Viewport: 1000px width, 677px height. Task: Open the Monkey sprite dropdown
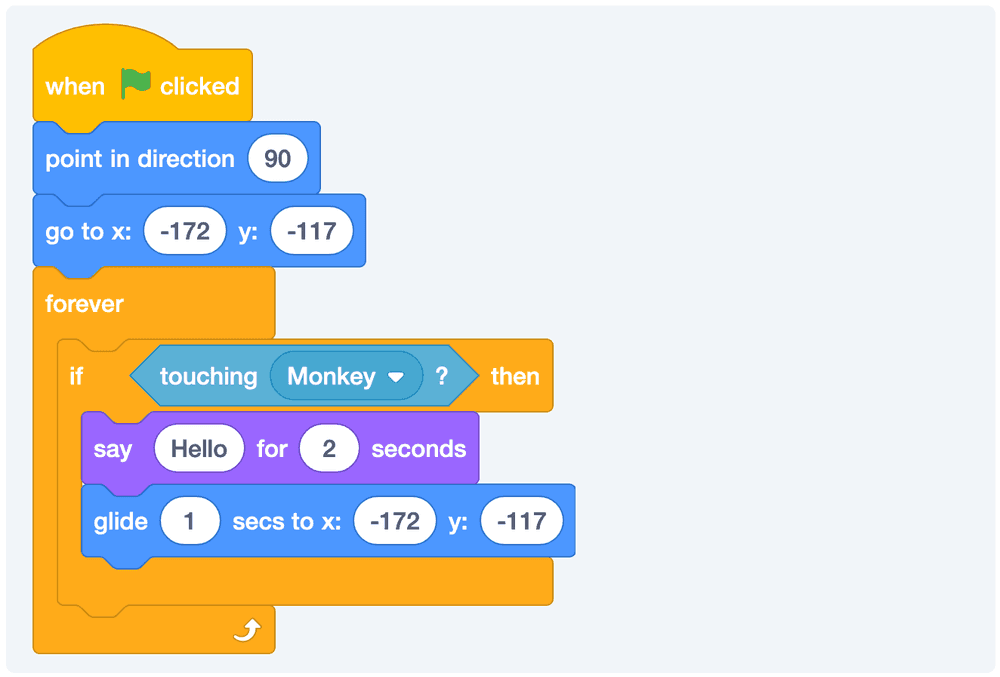[x=395, y=377]
